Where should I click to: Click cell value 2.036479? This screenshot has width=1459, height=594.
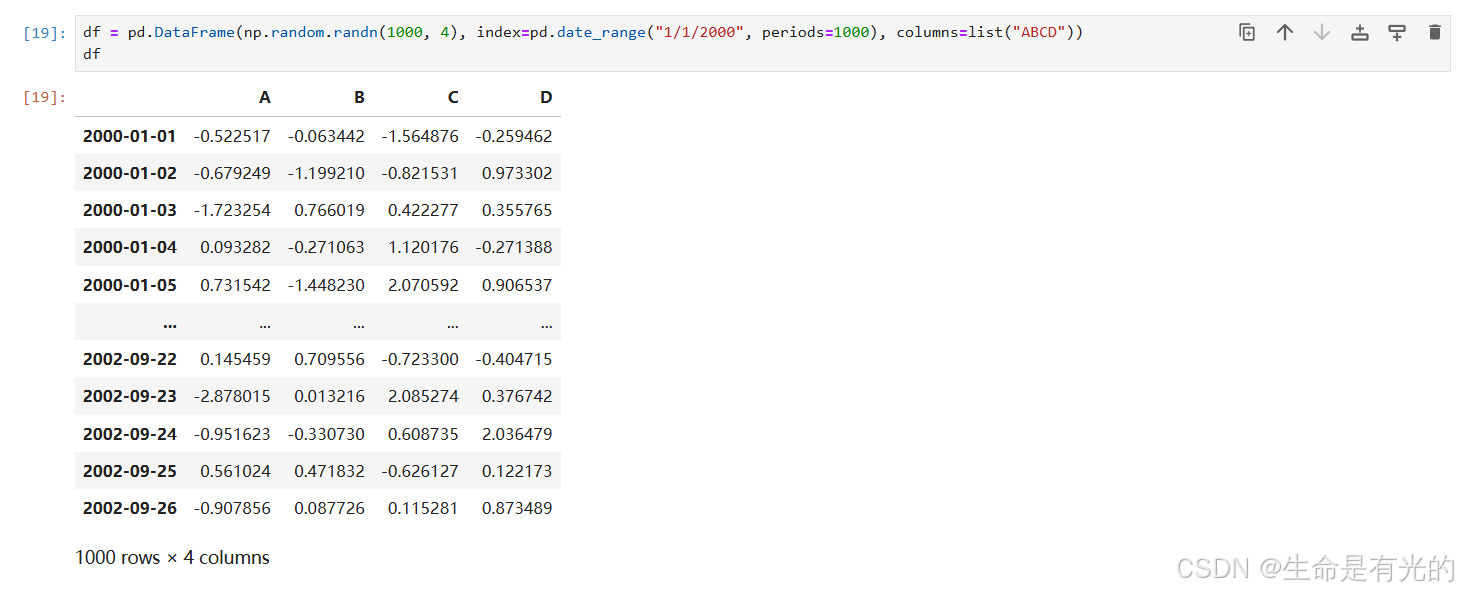click(x=517, y=434)
